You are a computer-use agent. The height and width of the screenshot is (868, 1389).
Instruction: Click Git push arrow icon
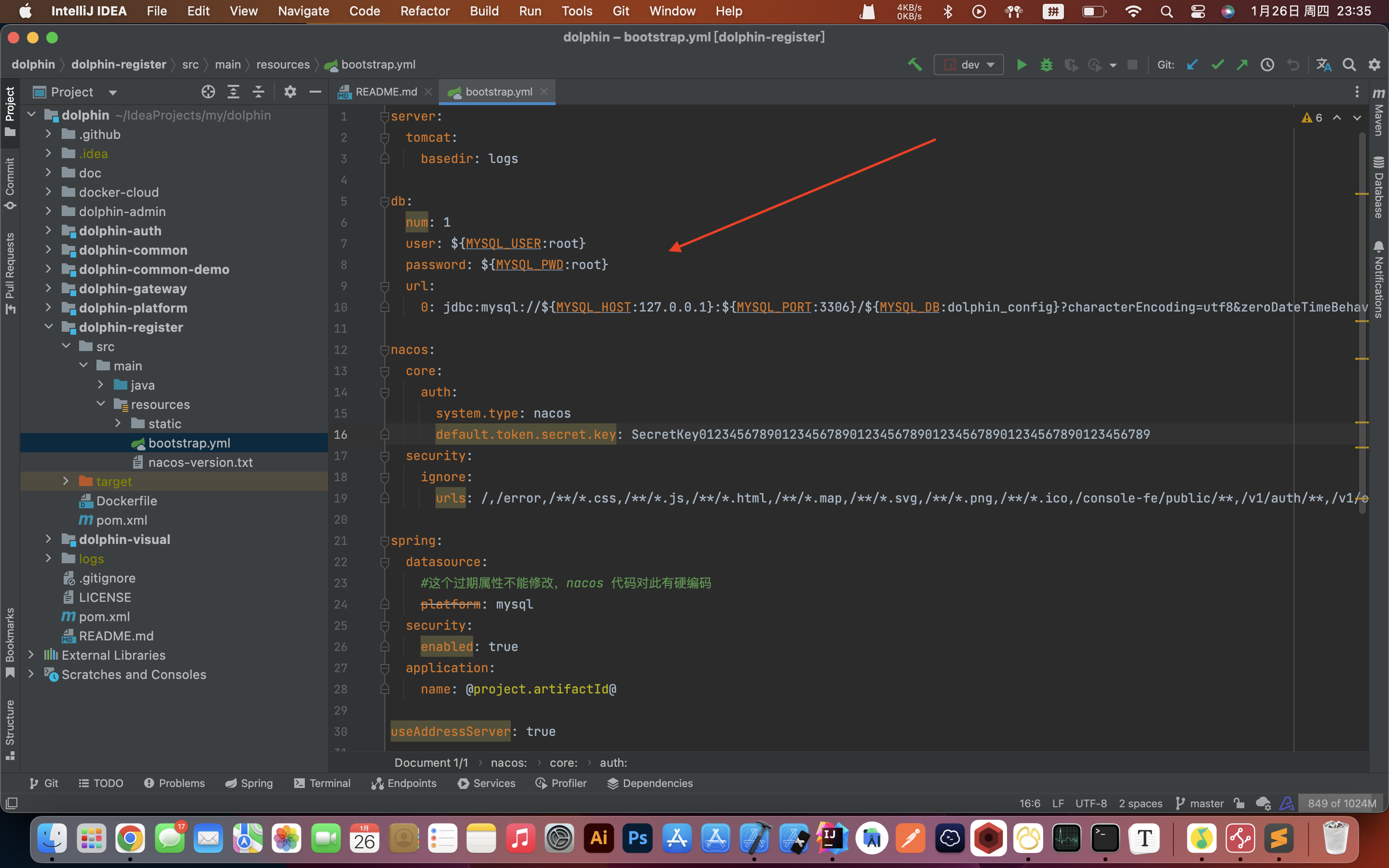[1242, 64]
